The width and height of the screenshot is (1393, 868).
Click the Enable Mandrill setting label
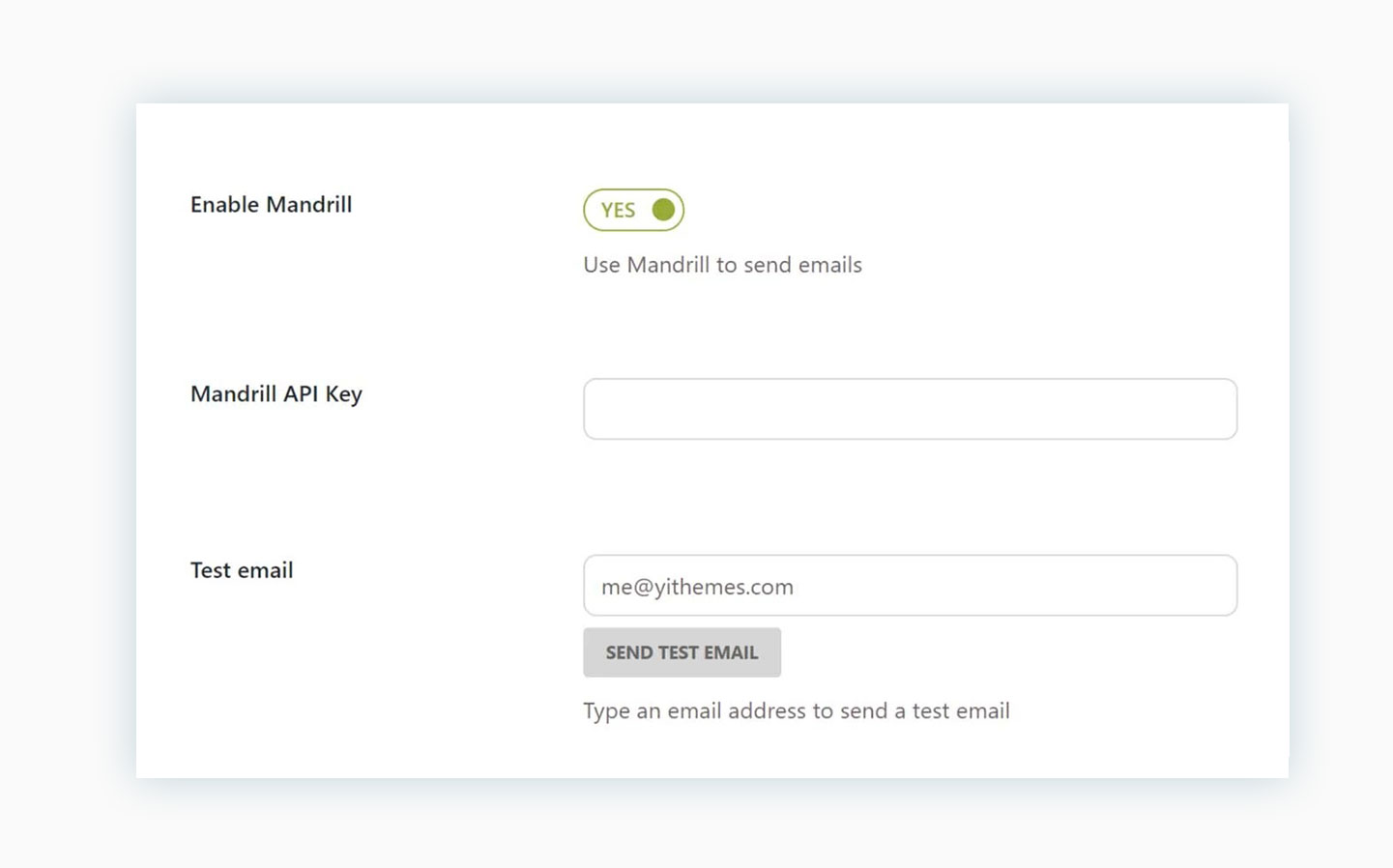pos(271,205)
